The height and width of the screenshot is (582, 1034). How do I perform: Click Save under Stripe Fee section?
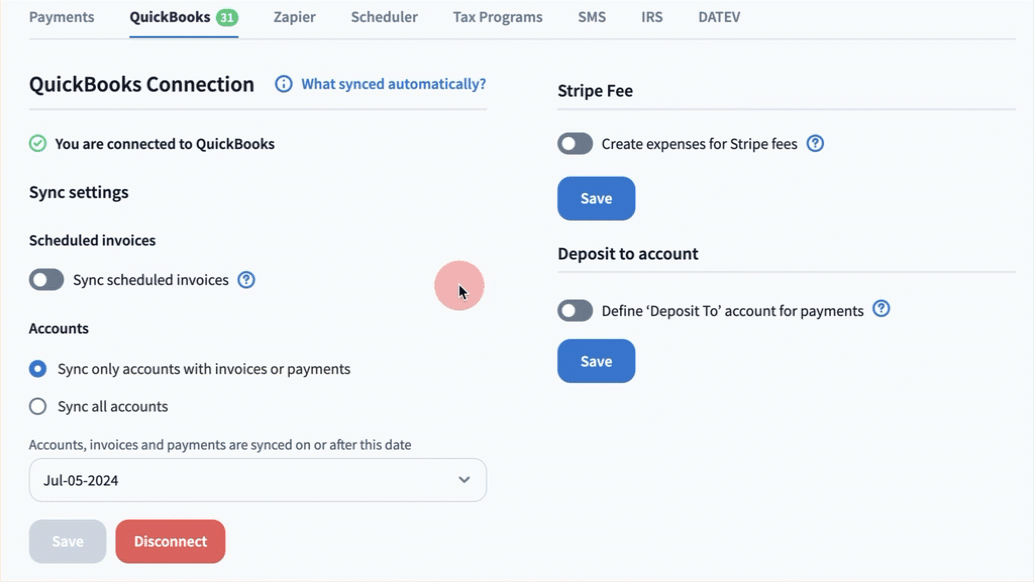[x=596, y=198]
